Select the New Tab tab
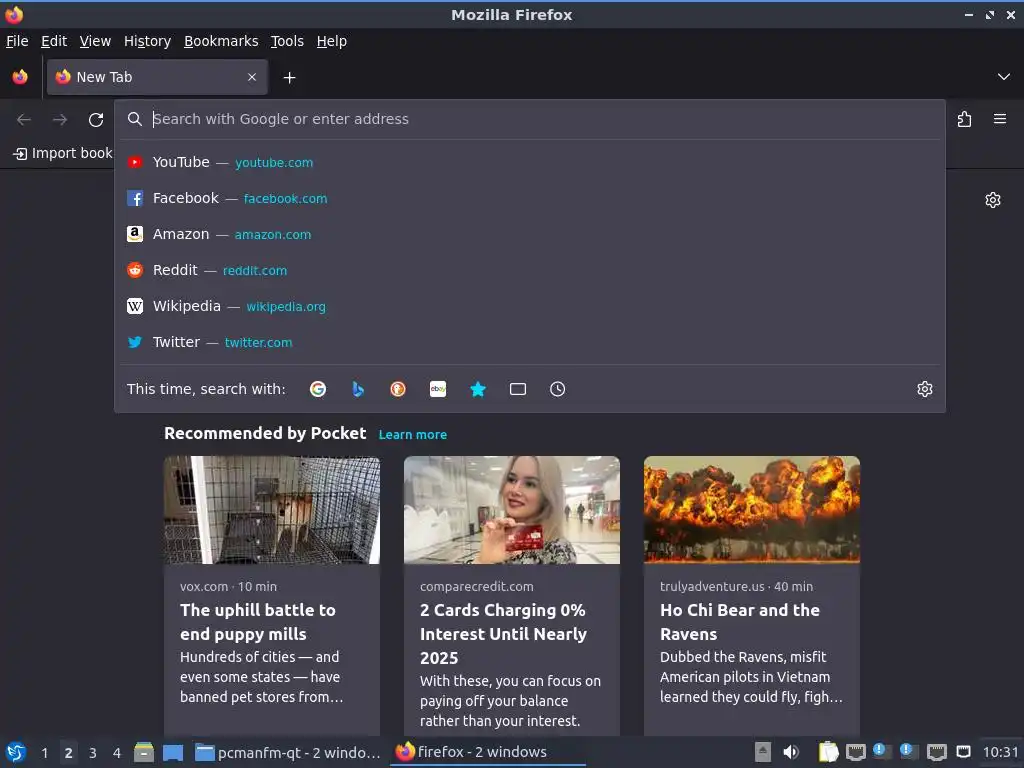The image size is (1024, 768). click(157, 77)
